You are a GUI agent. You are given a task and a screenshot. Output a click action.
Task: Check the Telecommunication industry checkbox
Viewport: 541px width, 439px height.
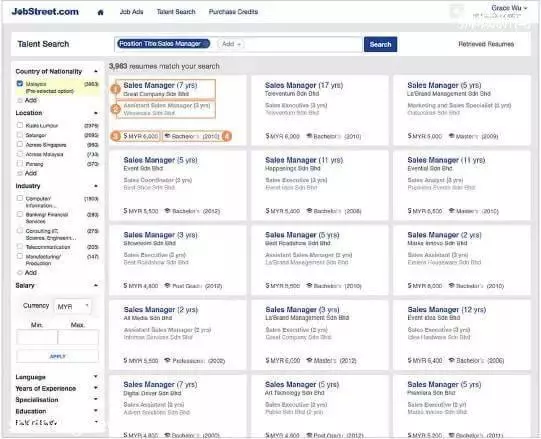(x=20, y=246)
